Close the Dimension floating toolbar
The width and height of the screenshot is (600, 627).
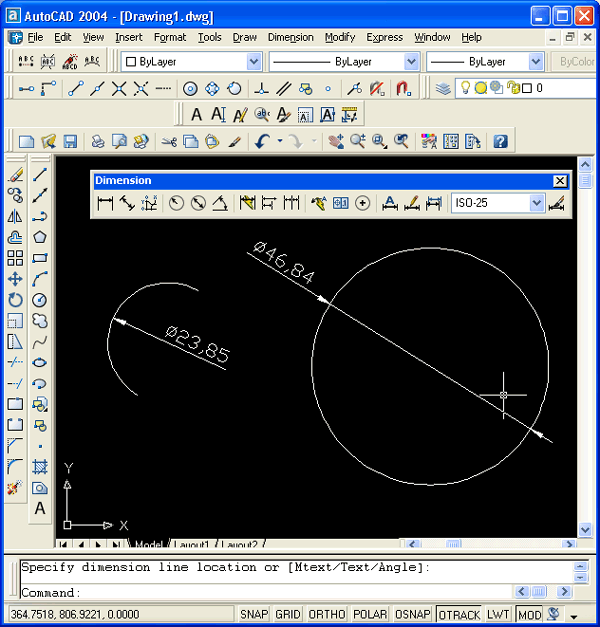pos(560,181)
